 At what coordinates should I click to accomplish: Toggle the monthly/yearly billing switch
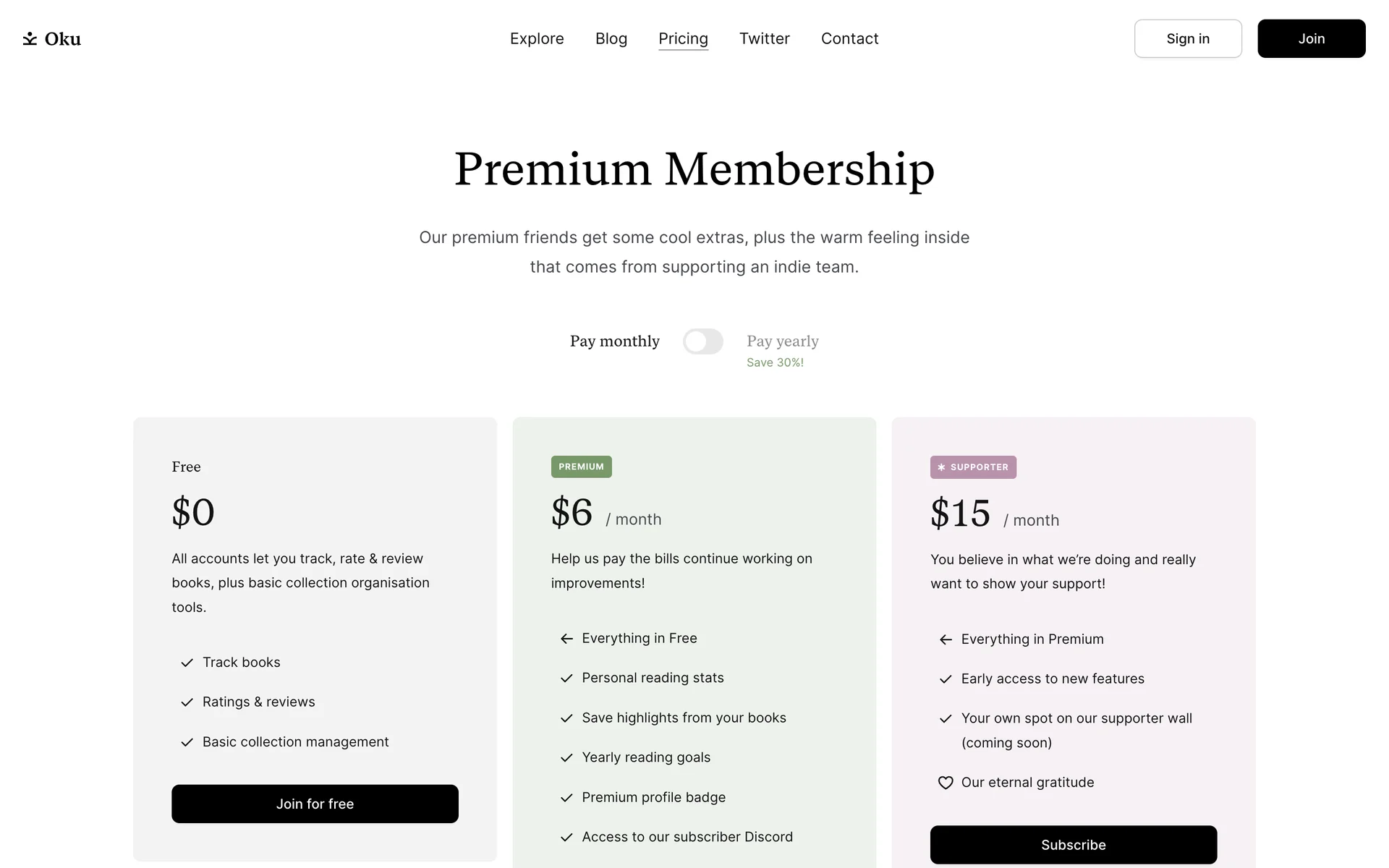(x=702, y=341)
